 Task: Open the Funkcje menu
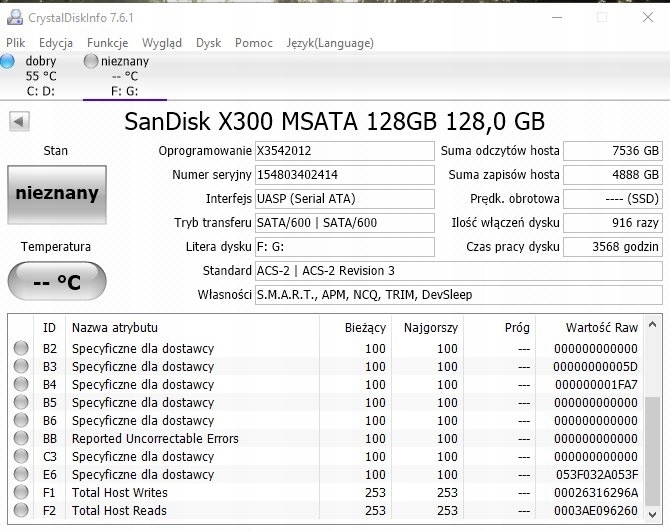coord(107,43)
